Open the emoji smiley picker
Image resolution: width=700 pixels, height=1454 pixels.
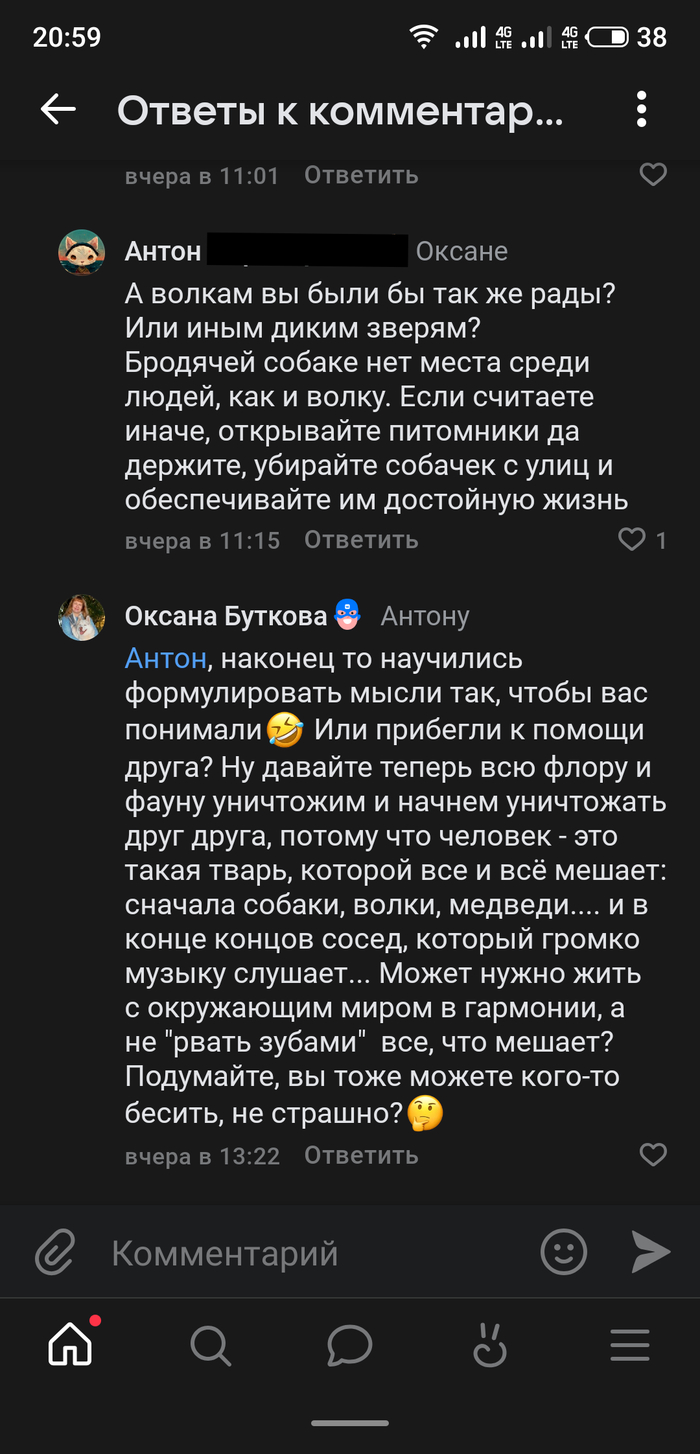click(x=563, y=1251)
